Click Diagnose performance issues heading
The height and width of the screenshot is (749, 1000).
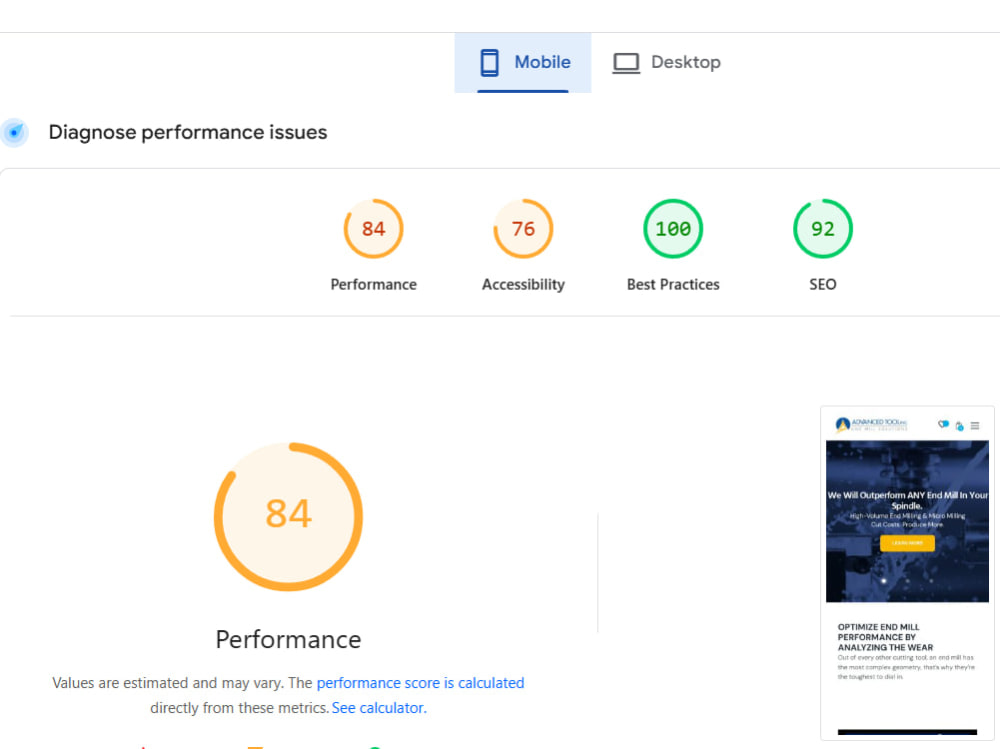pos(188,132)
